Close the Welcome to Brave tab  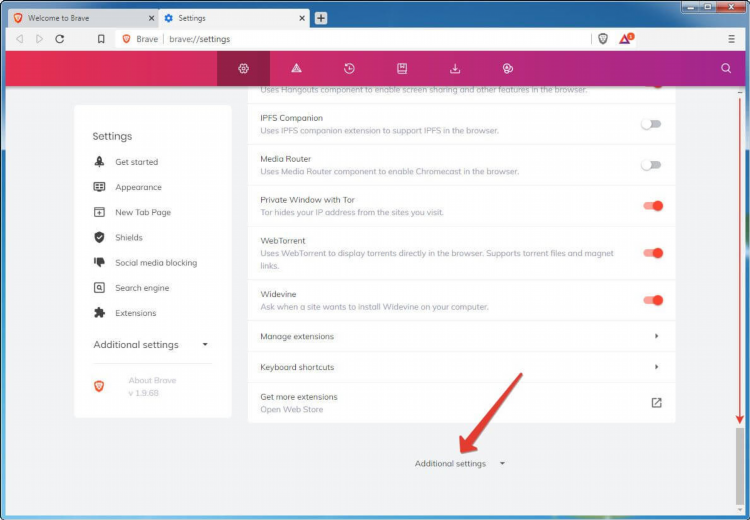pos(151,18)
